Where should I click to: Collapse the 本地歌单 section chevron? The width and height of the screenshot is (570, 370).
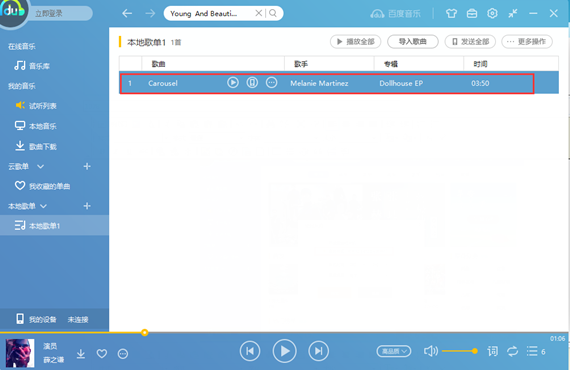coord(43,206)
